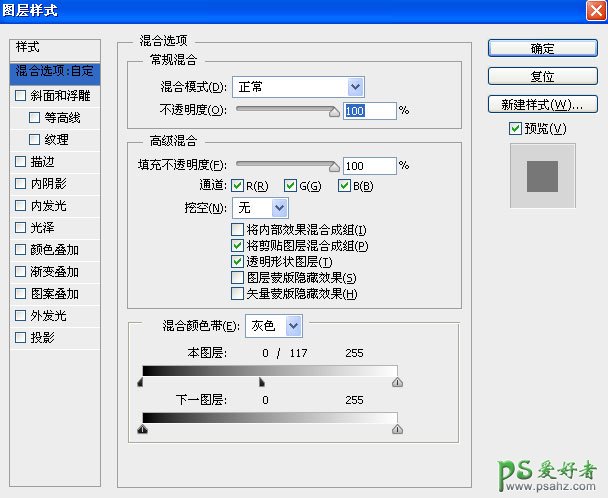The image size is (608, 498).
Task: Enable the 投影 drop shadow checkbox
Action: pos(21,337)
